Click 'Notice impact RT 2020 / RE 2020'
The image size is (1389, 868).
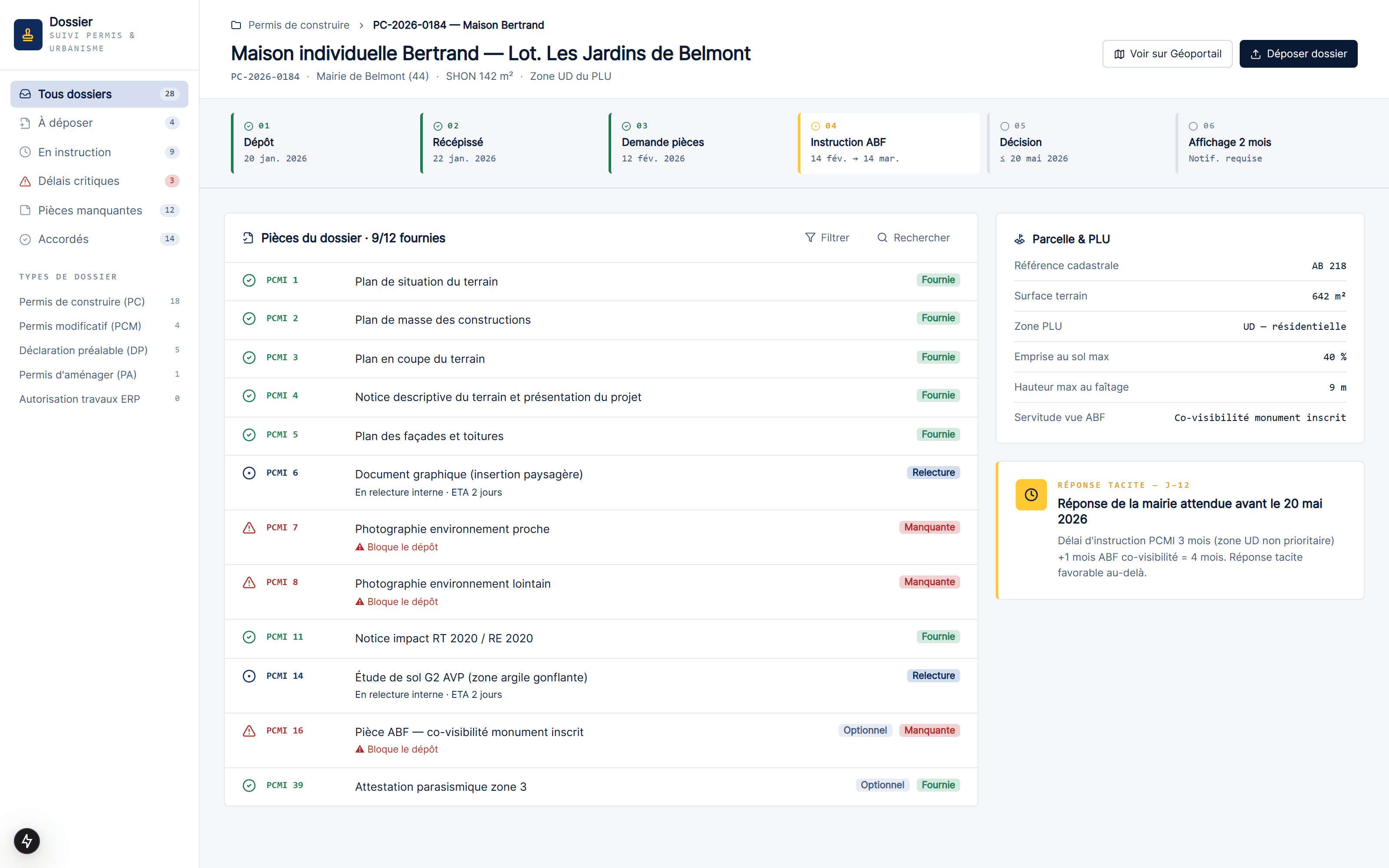point(444,638)
